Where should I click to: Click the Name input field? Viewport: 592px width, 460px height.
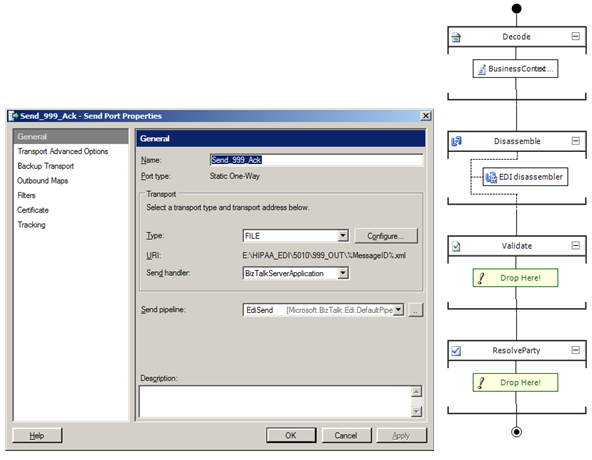pyautogui.click(x=316, y=160)
